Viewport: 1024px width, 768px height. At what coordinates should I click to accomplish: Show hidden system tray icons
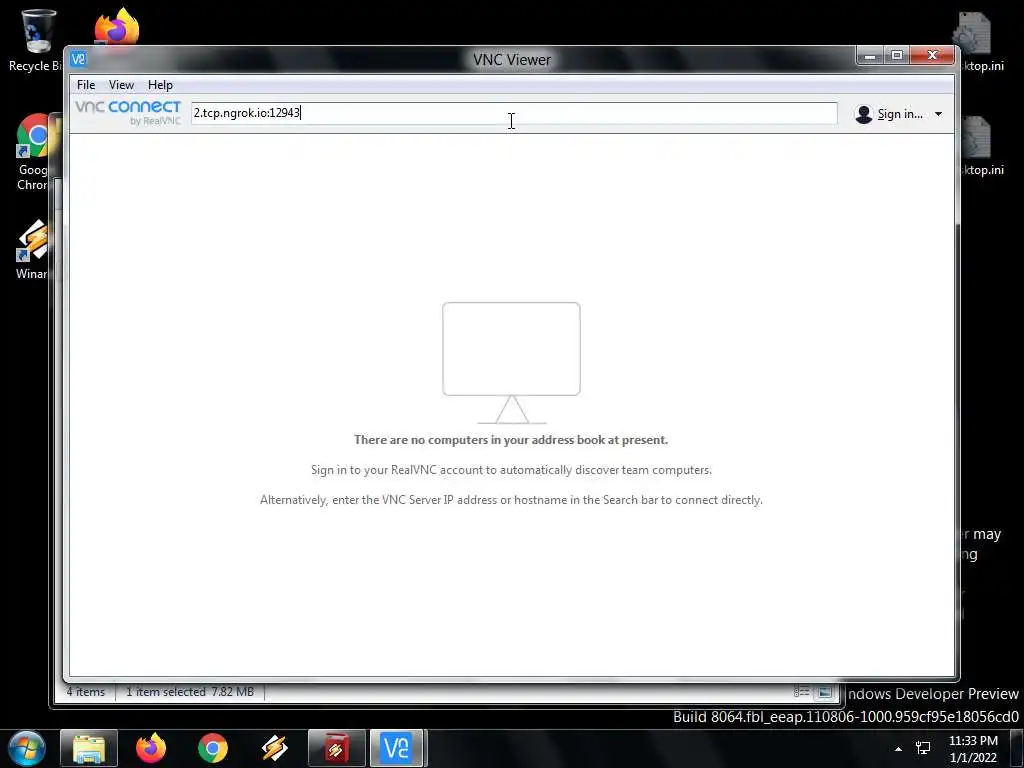(899, 749)
